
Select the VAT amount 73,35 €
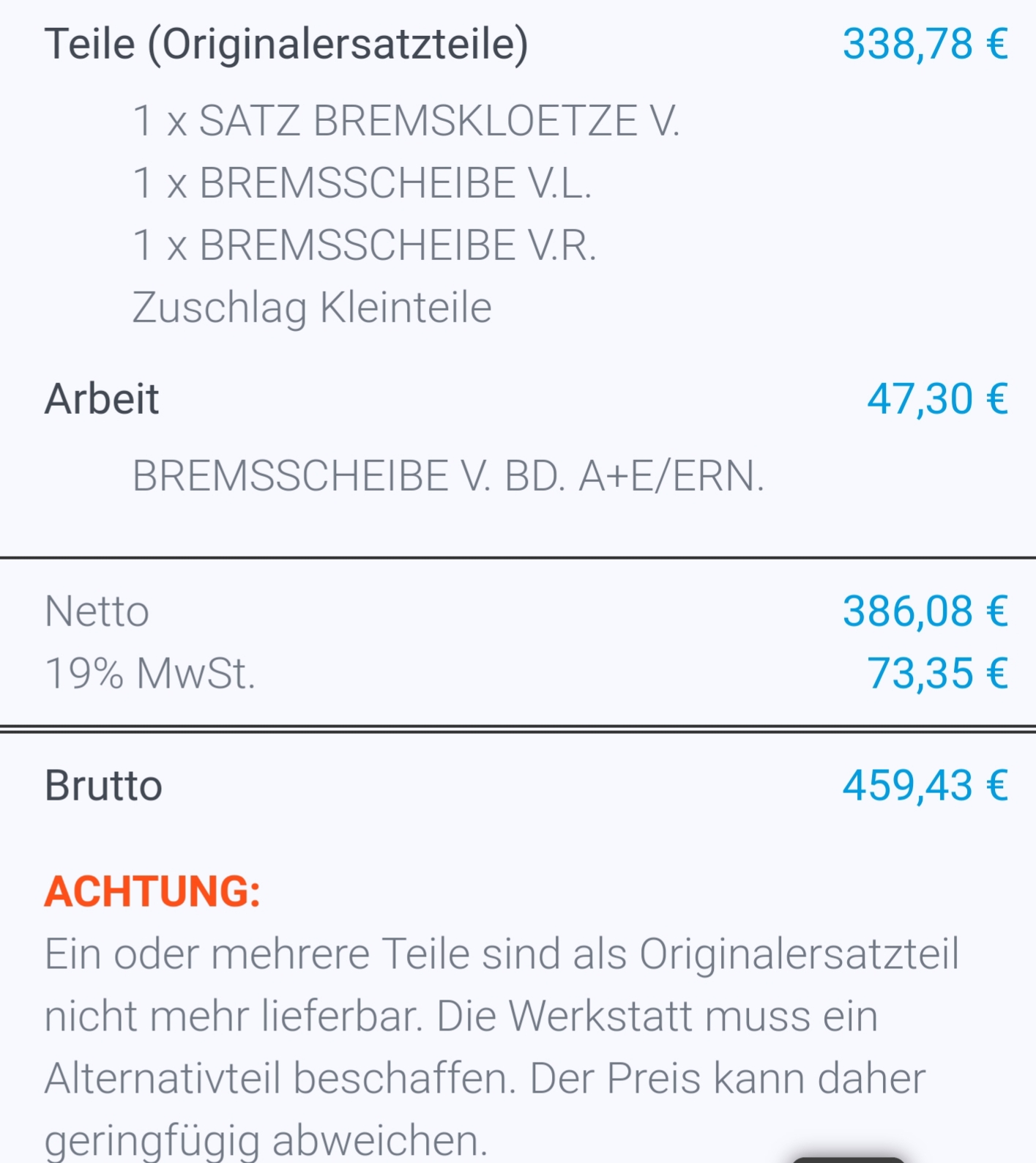[937, 674]
